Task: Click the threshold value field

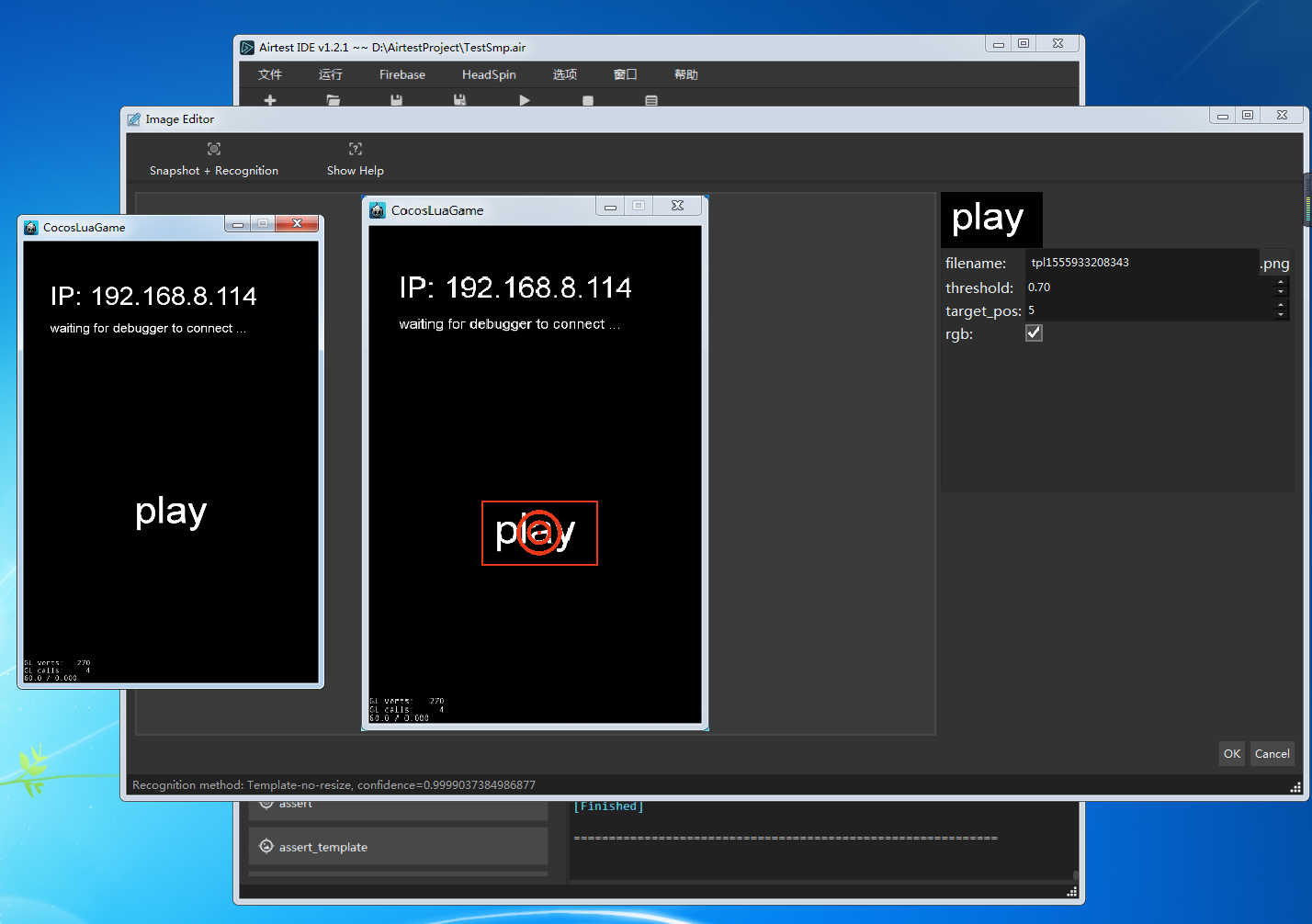Action: pos(1149,287)
